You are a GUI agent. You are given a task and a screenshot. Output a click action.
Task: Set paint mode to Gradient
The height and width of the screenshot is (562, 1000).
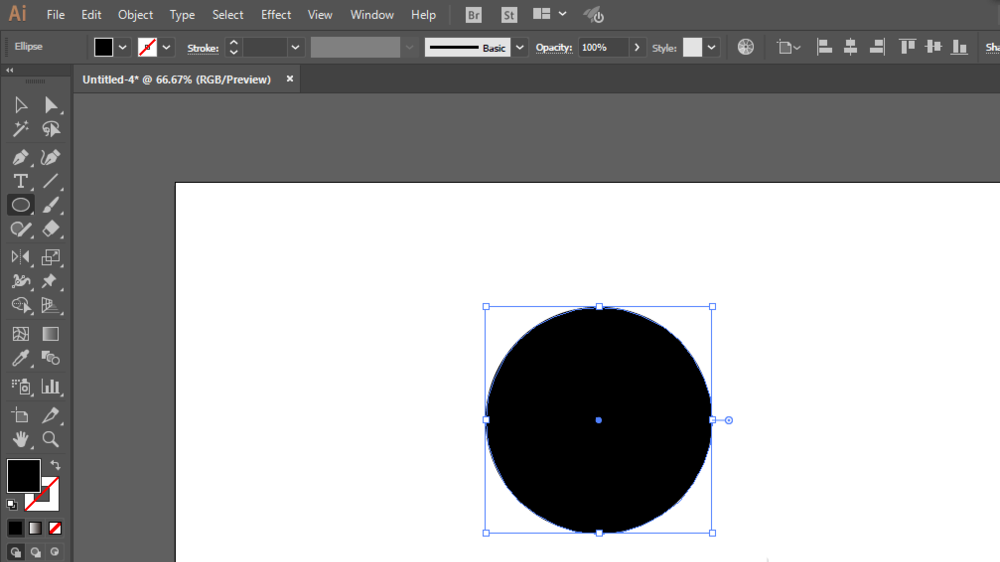35,528
